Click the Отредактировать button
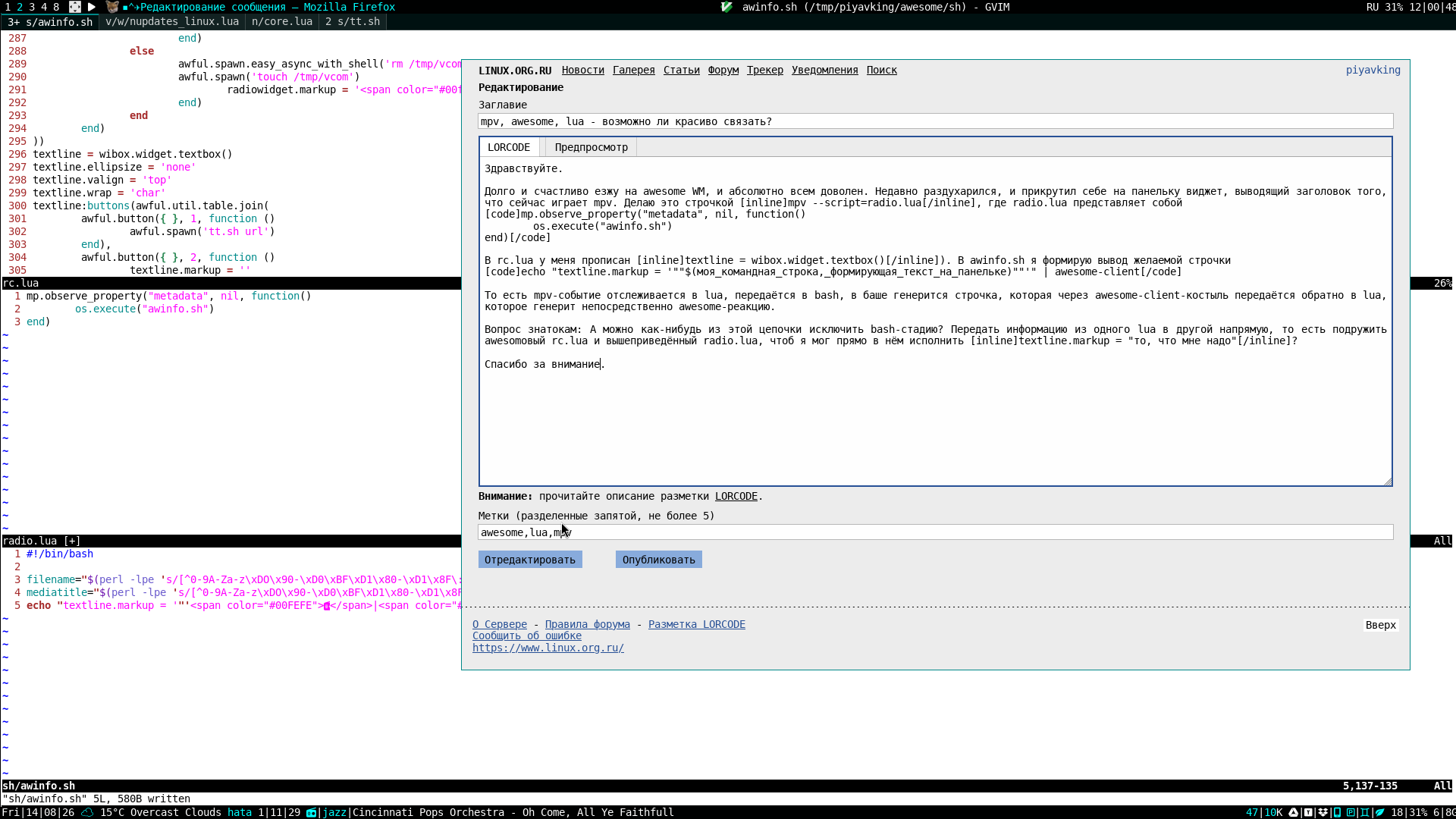The height and width of the screenshot is (819, 1456). (530, 560)
